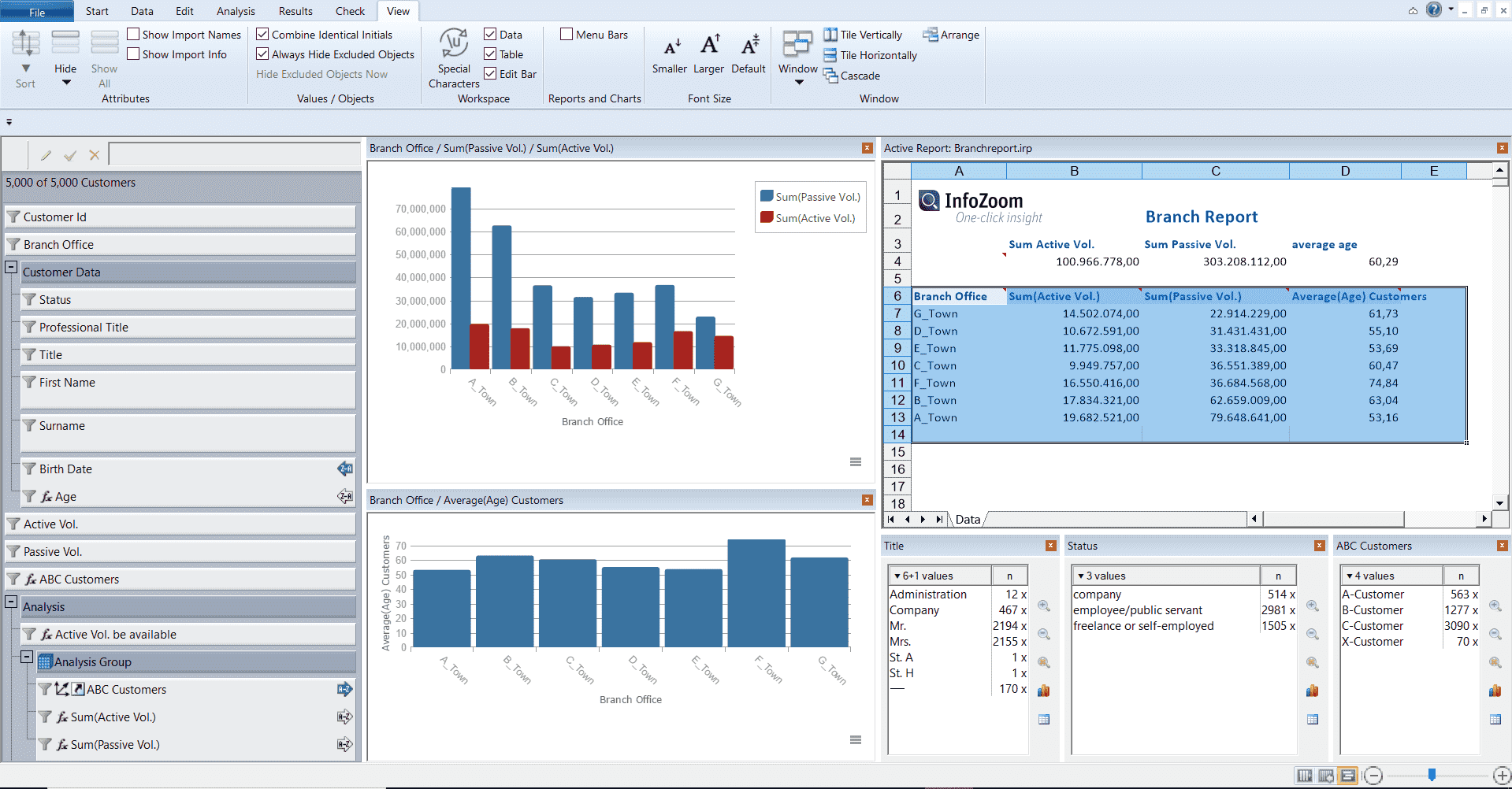Open the Hide dropdown arrow
1512x789 pixels.
(x=66, y=83)
